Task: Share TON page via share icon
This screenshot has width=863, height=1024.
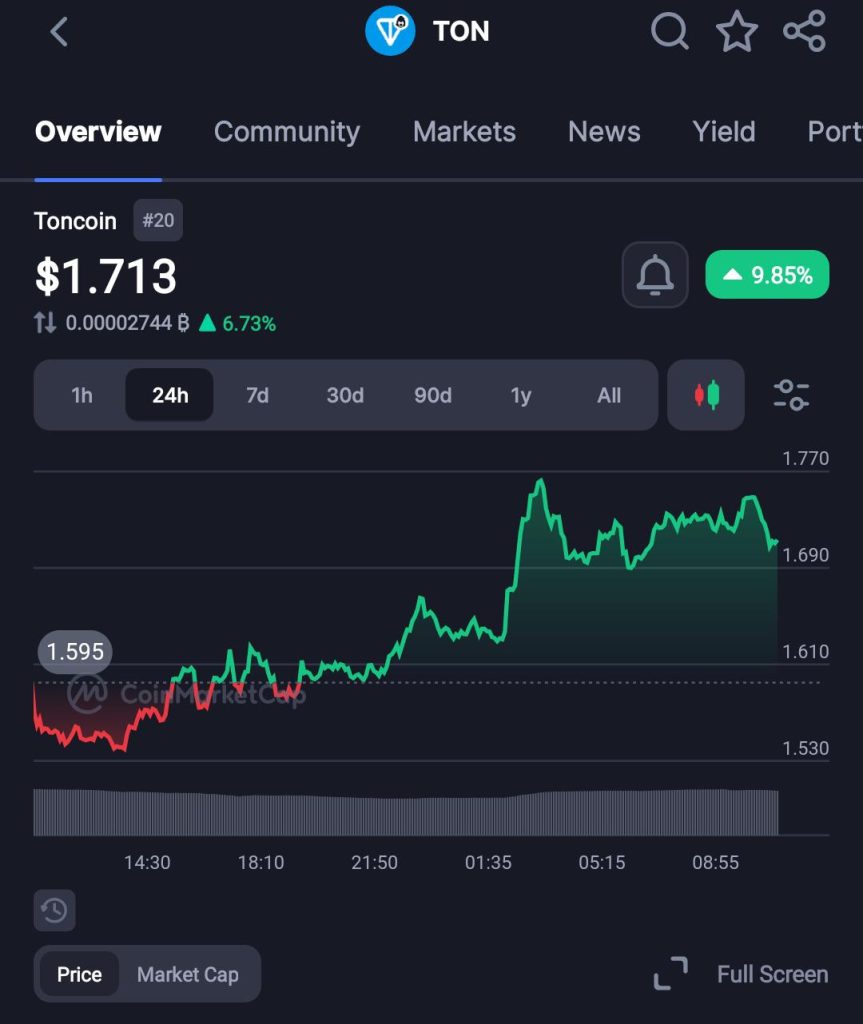Action: pyautogui.click(x=805, y=31)
